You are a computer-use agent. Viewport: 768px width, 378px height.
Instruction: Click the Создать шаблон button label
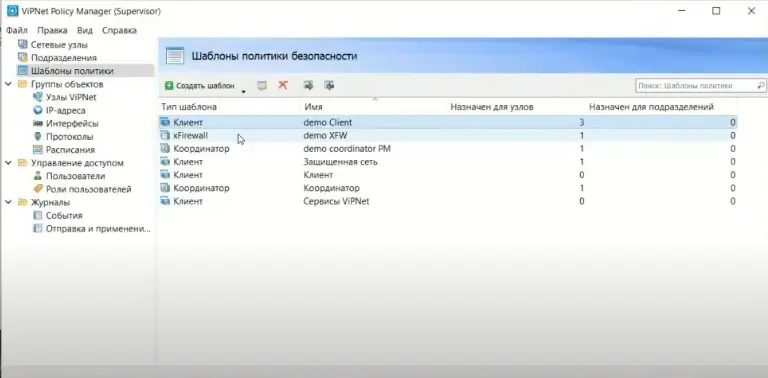205,86
